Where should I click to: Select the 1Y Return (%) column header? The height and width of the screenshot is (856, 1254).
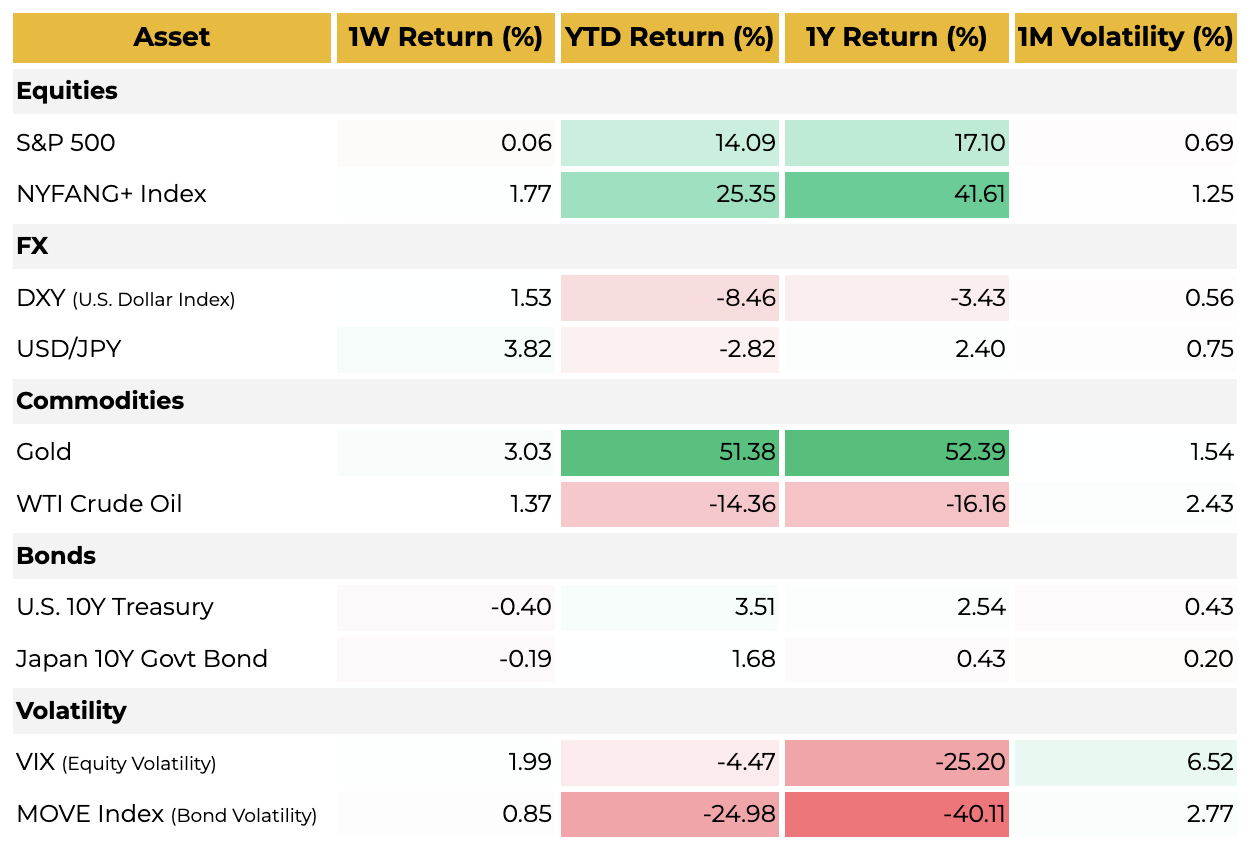point(896,38)
